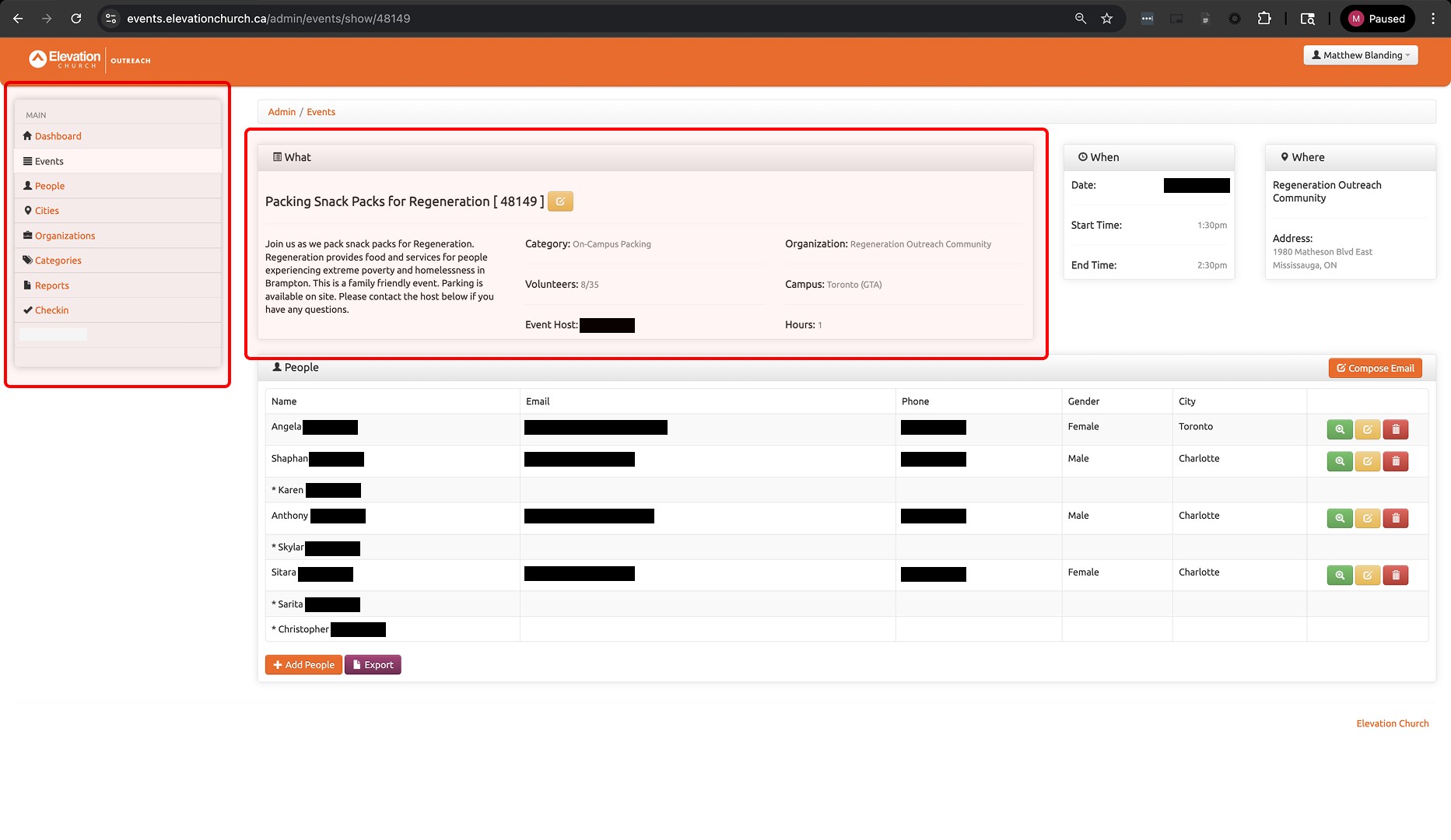Go to Cities in the sidebar
The height and width of the screenshot is (840, 1451).
[x=47, y=211]
